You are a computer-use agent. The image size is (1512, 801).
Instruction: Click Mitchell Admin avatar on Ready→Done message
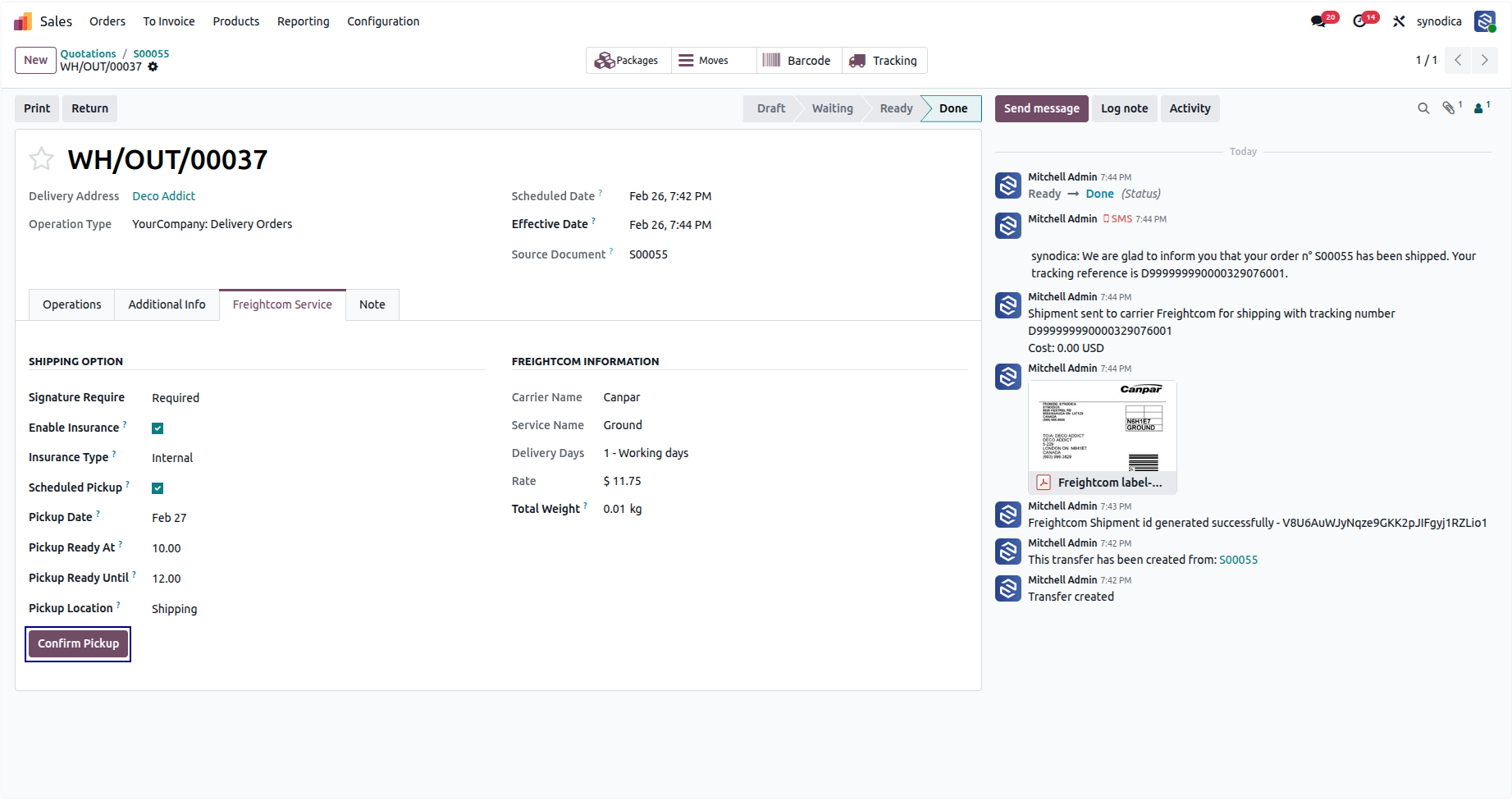click(1008, 185)
